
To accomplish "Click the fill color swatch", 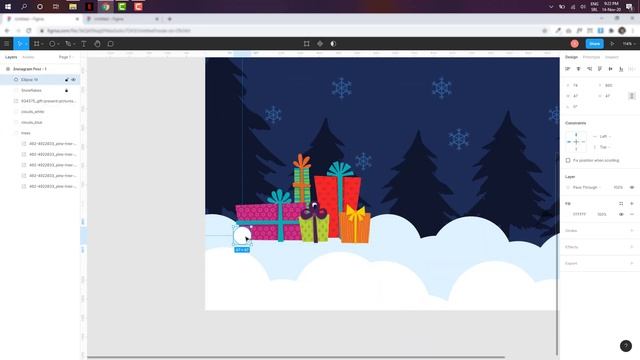I will click(568, 214).
